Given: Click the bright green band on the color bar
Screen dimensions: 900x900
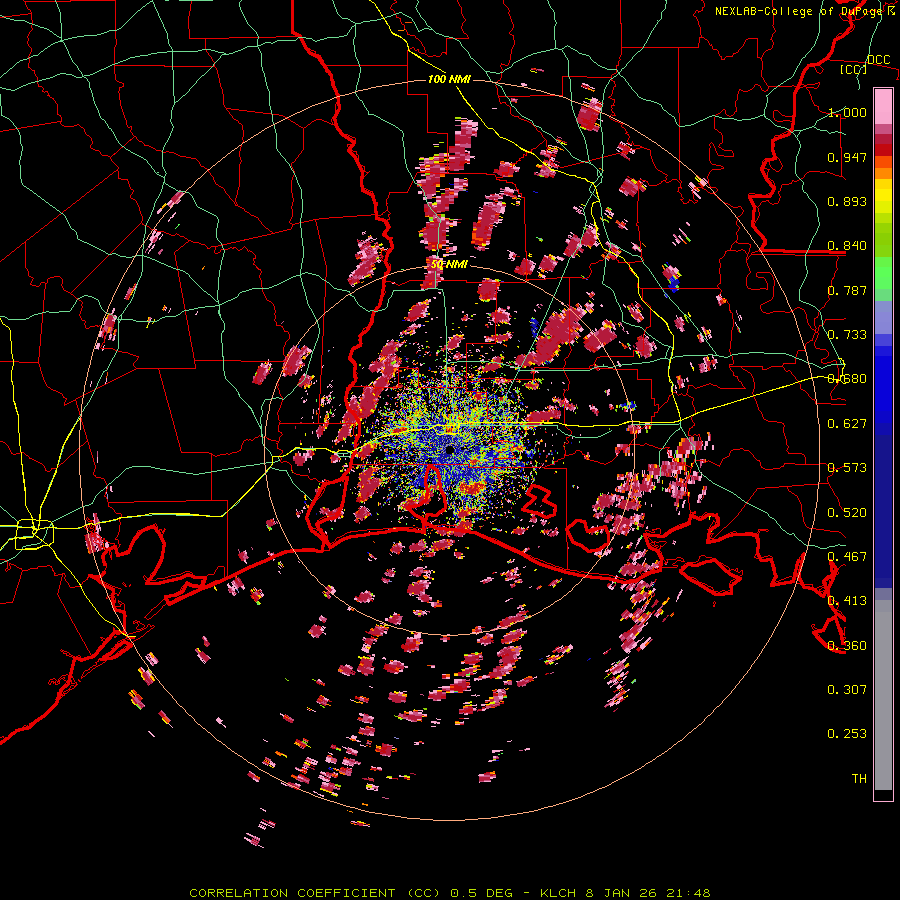Looking at the screenshot, I should click(883, 273).
